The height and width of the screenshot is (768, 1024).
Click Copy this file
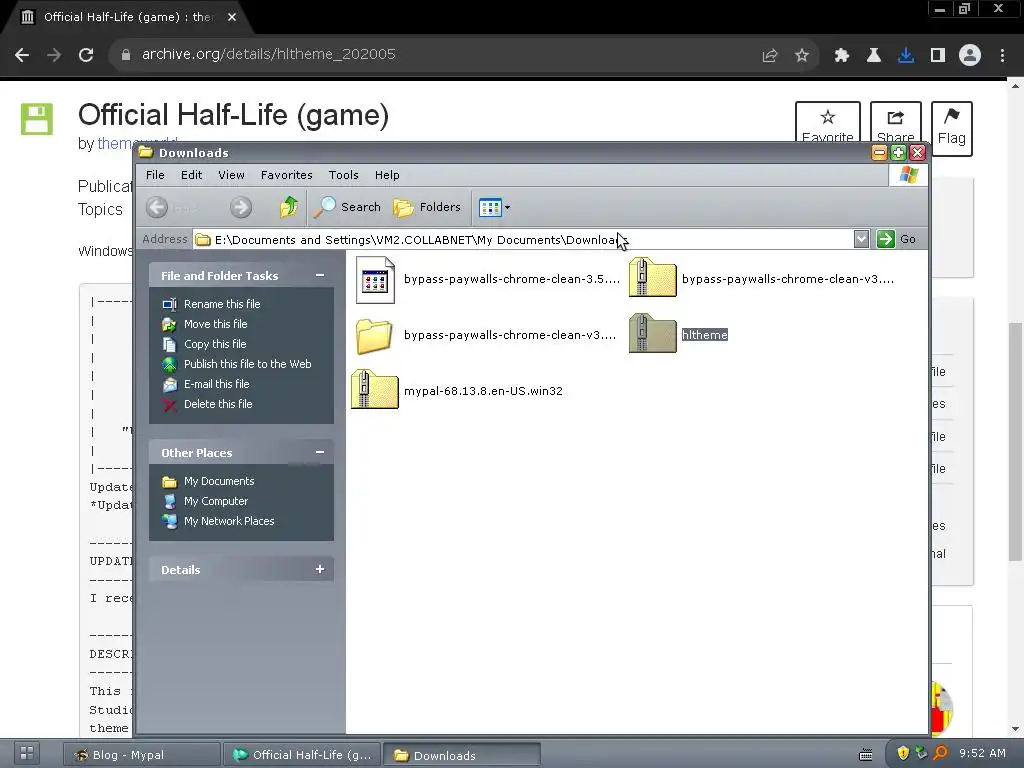pyautogui.click(x=215, y=344)
